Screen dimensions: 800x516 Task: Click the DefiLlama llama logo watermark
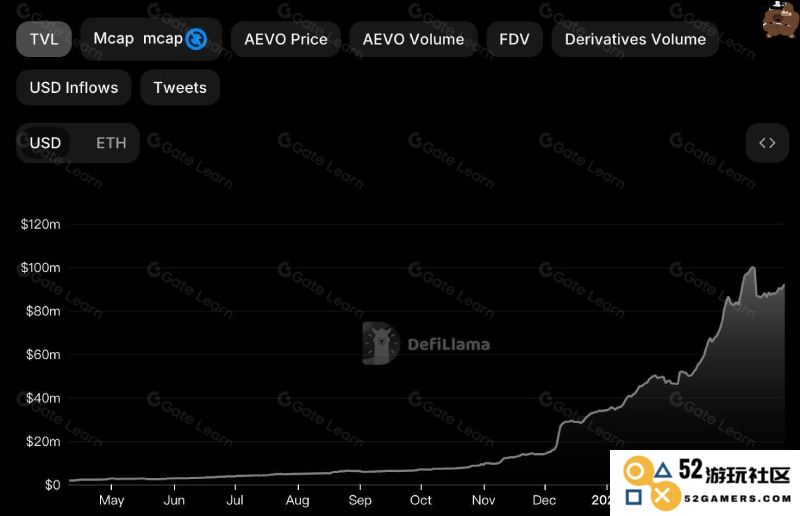[x=381, y=343]
